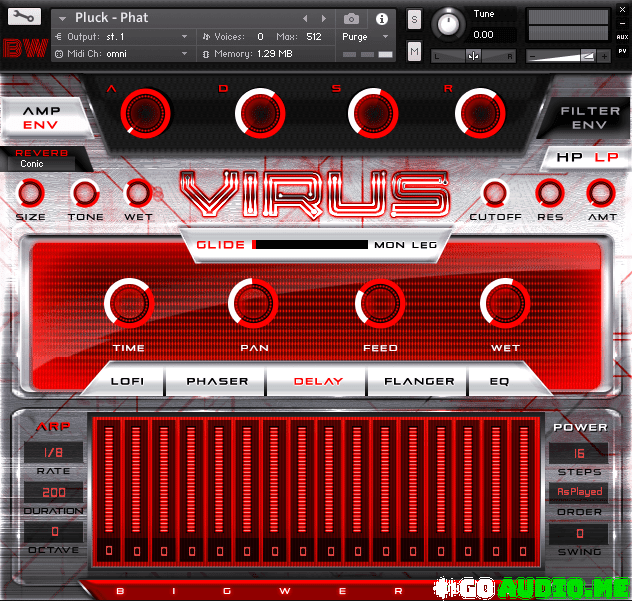The width and height of the screenshot is (632, 601).
Task: Mute the instrument with M button
Action: 415,51
